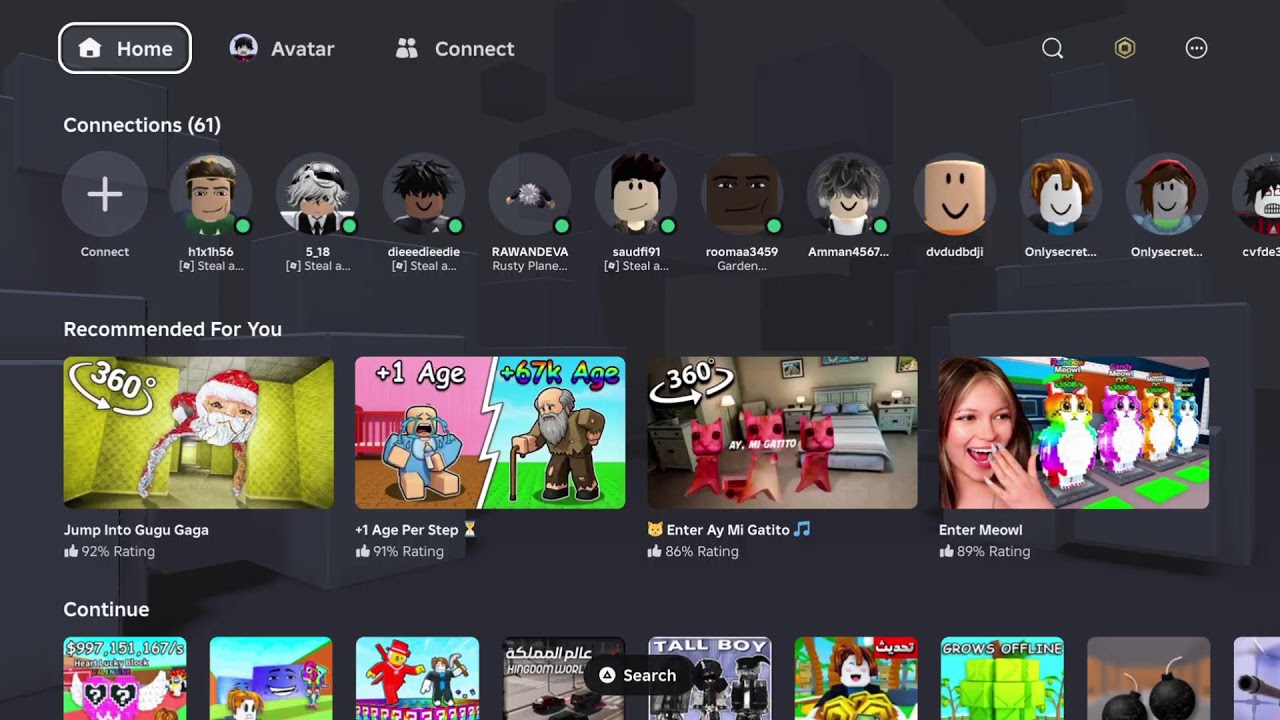Resume the game with red Arabic banner
The height and width of the screenshot is (720, 1280).
(x=856, y=679)
